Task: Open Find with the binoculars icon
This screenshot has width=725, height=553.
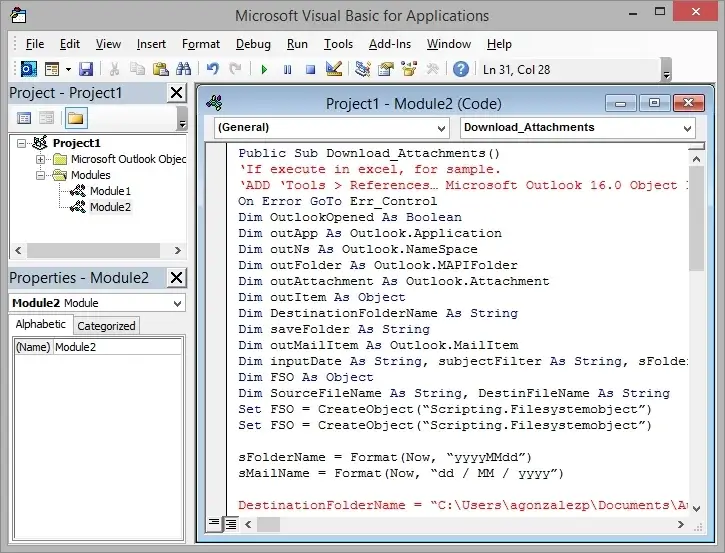Action: (x=184, y=69)
